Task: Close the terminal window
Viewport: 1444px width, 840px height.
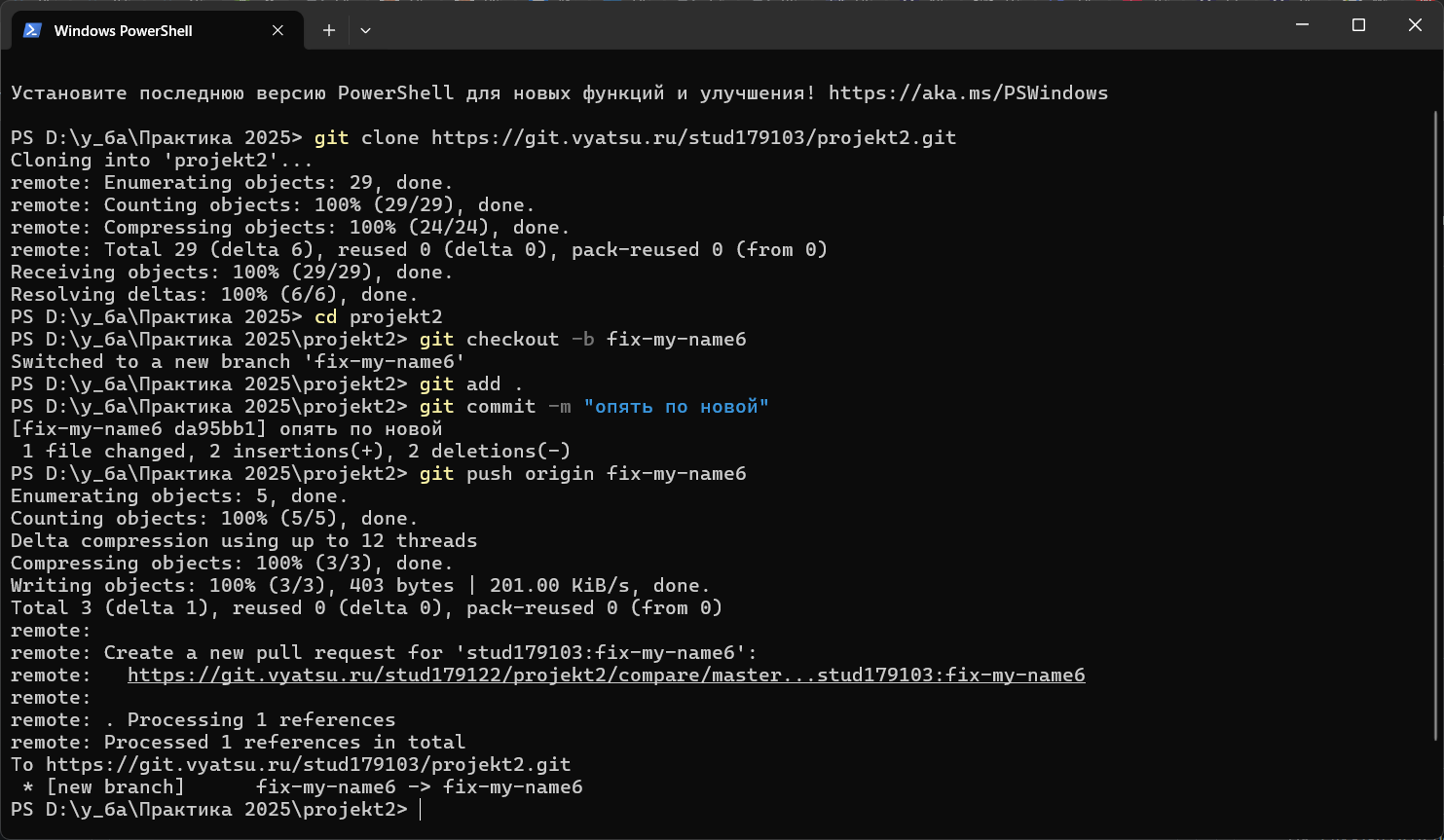Action: (1415, 25)
